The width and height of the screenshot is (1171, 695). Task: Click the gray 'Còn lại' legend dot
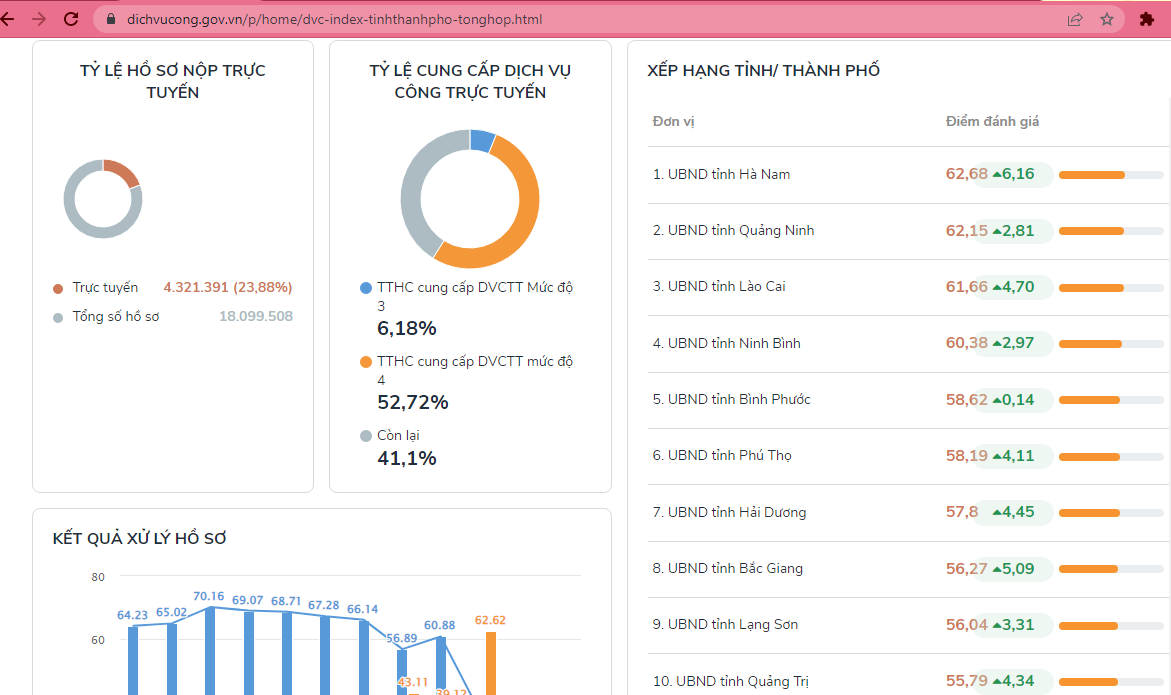(366, 436)
